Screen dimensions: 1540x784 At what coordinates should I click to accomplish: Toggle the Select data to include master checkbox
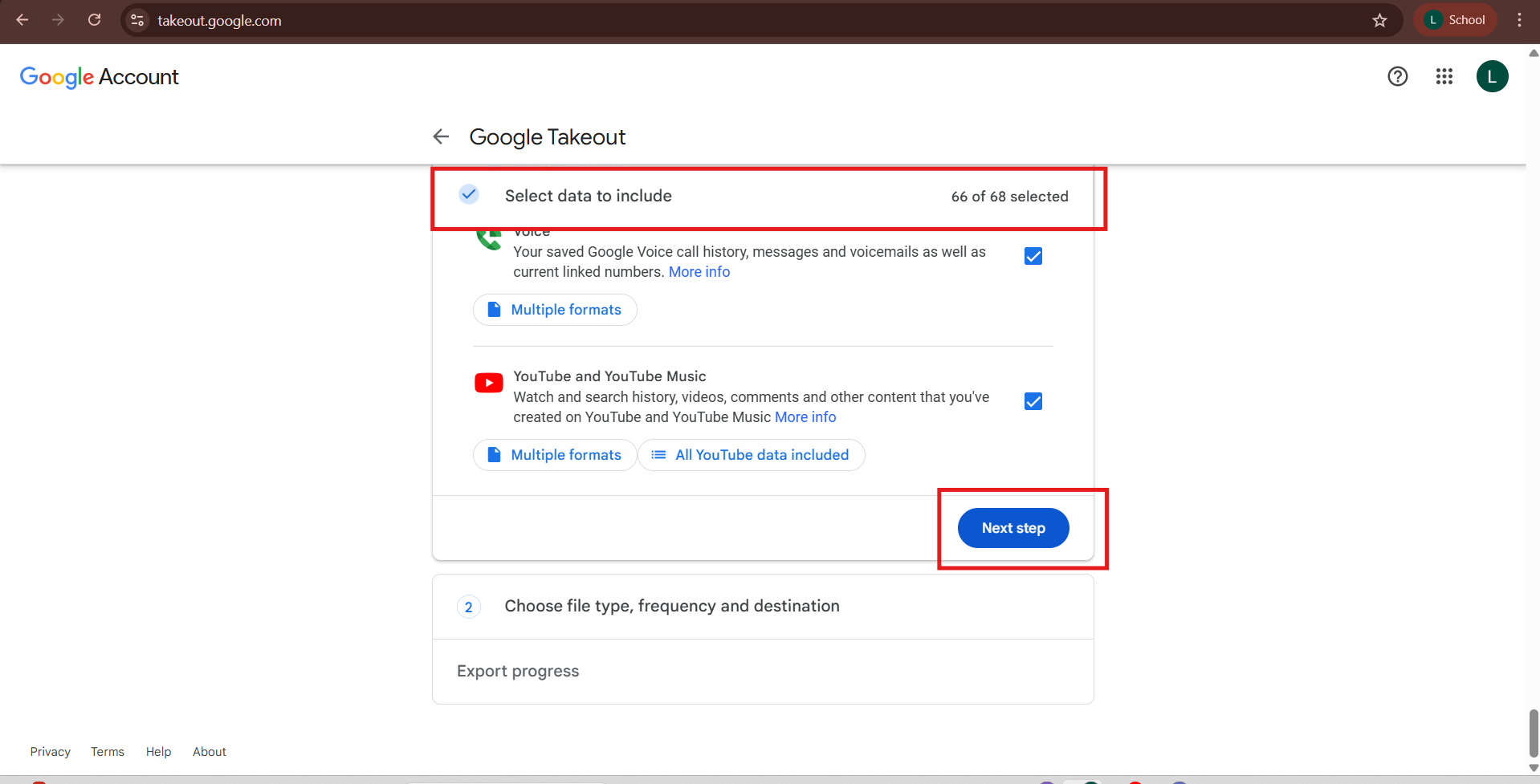[468, 194]
